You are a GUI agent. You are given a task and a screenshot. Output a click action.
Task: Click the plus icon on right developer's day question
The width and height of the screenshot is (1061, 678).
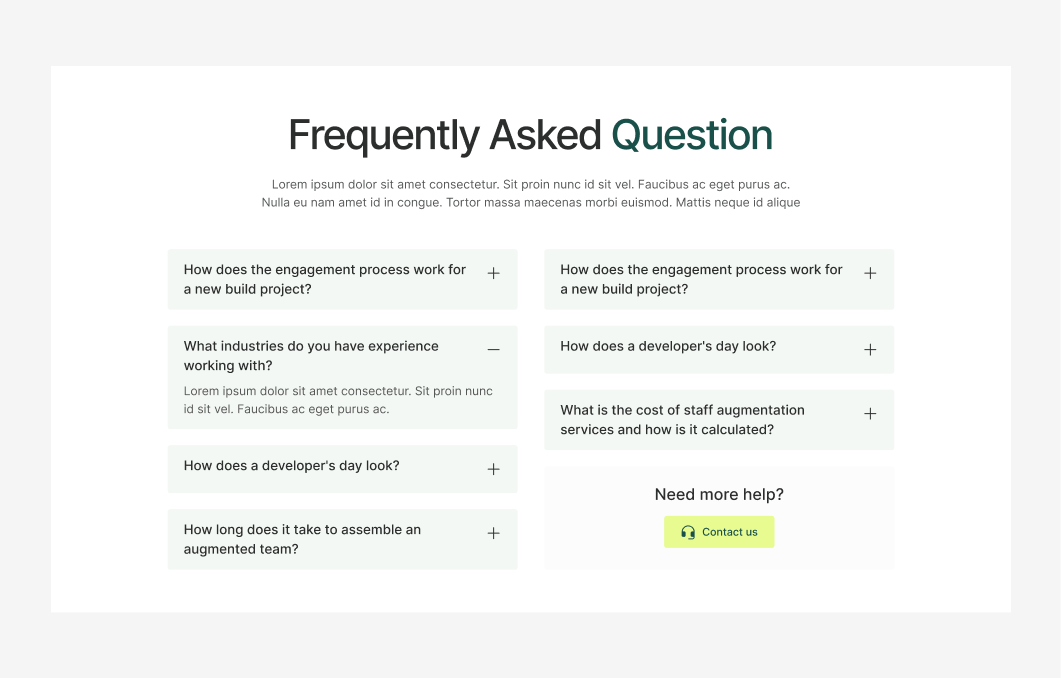click(x=870, y=350)
